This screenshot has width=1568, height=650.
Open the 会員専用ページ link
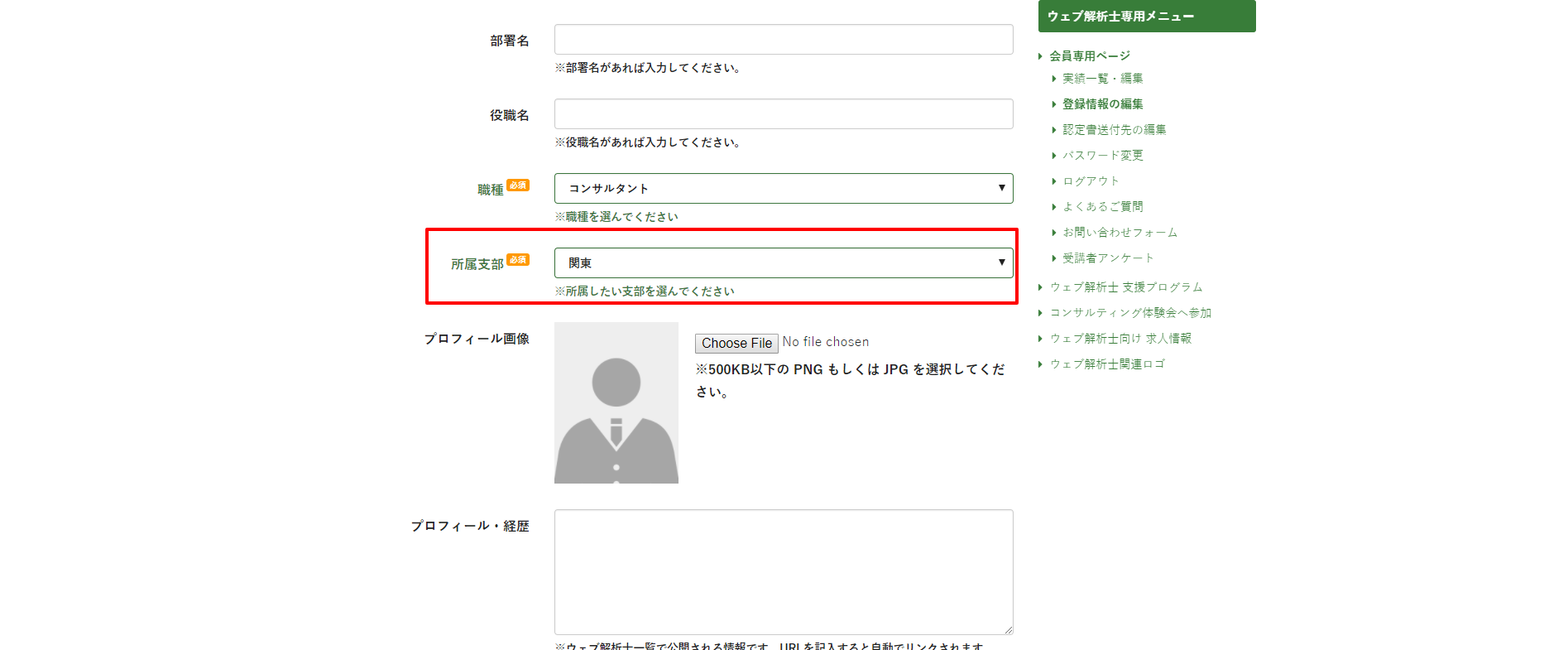1089,56
